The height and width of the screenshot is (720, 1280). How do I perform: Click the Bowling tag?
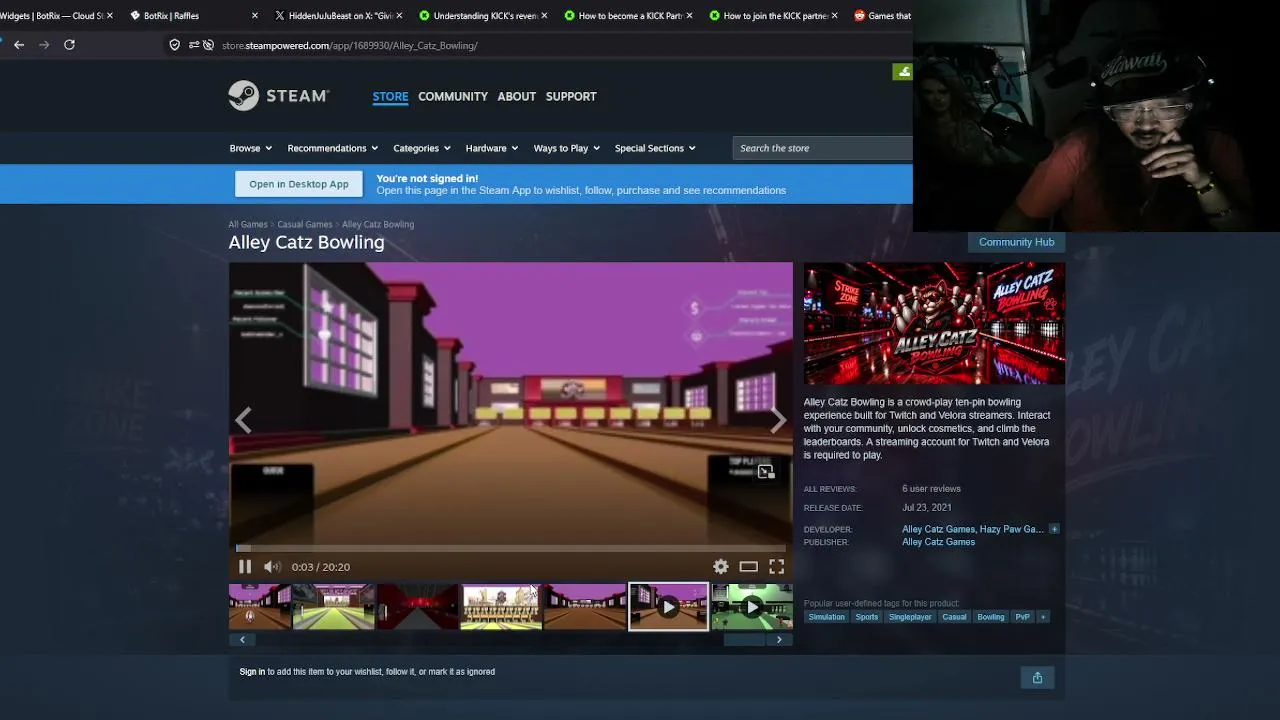[991, 617]
